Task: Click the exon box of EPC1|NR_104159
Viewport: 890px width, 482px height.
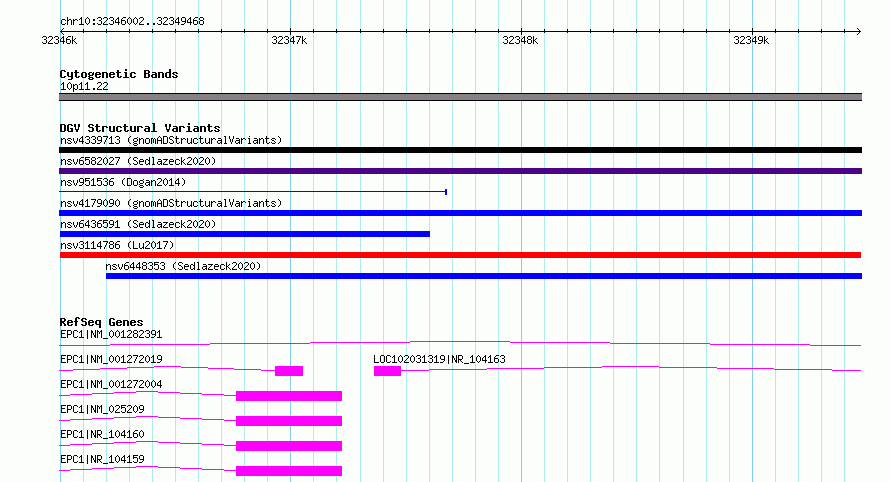Action: 289,471
